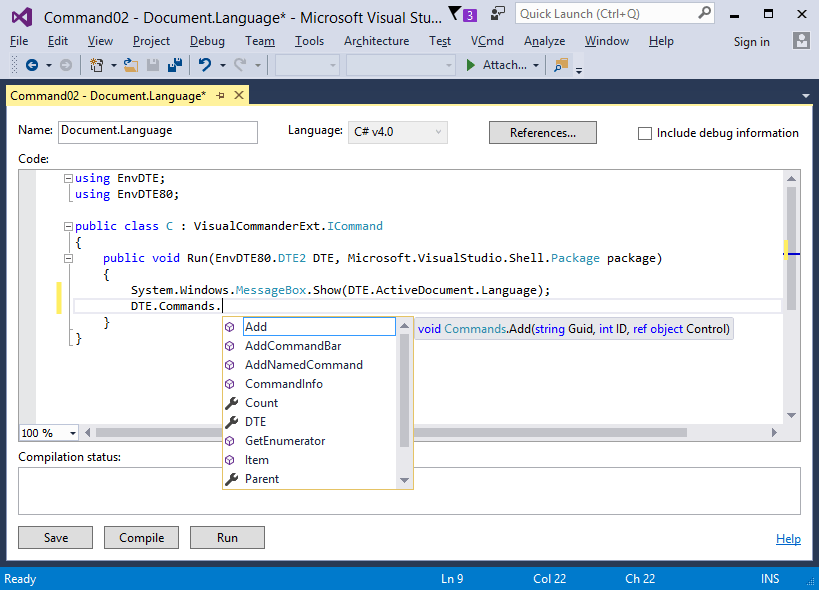Open the New Project dropdown arrow
819x590 pixels.
(113, 65)
